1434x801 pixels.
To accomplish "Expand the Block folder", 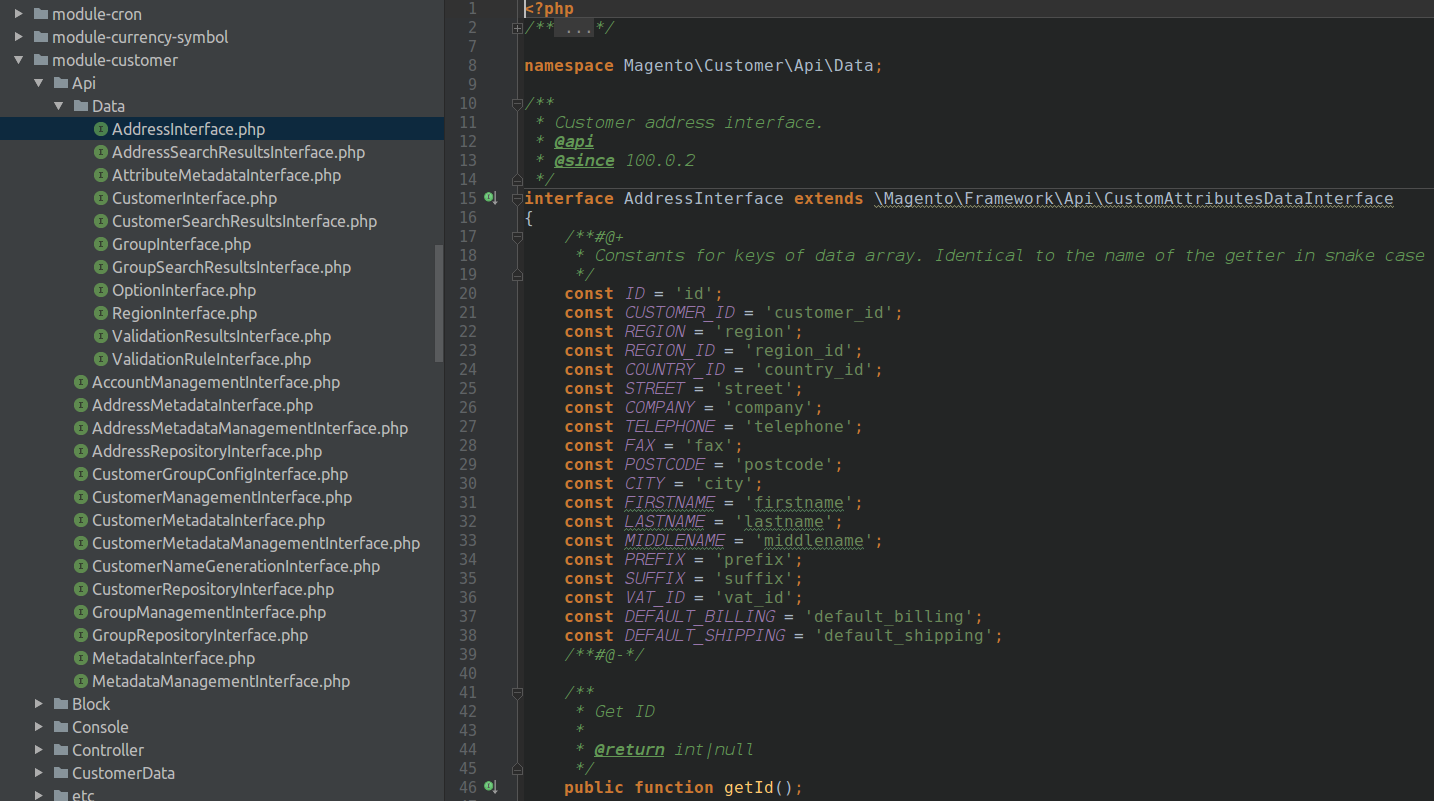I will tap(39, 704).
